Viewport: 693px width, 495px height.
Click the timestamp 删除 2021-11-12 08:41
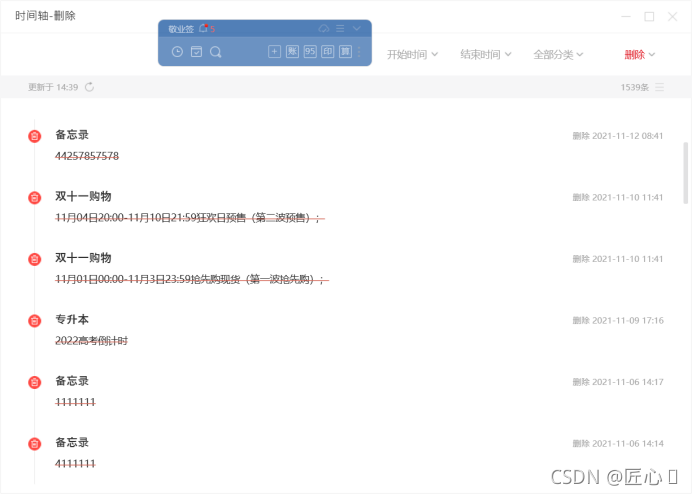[618, 136]
